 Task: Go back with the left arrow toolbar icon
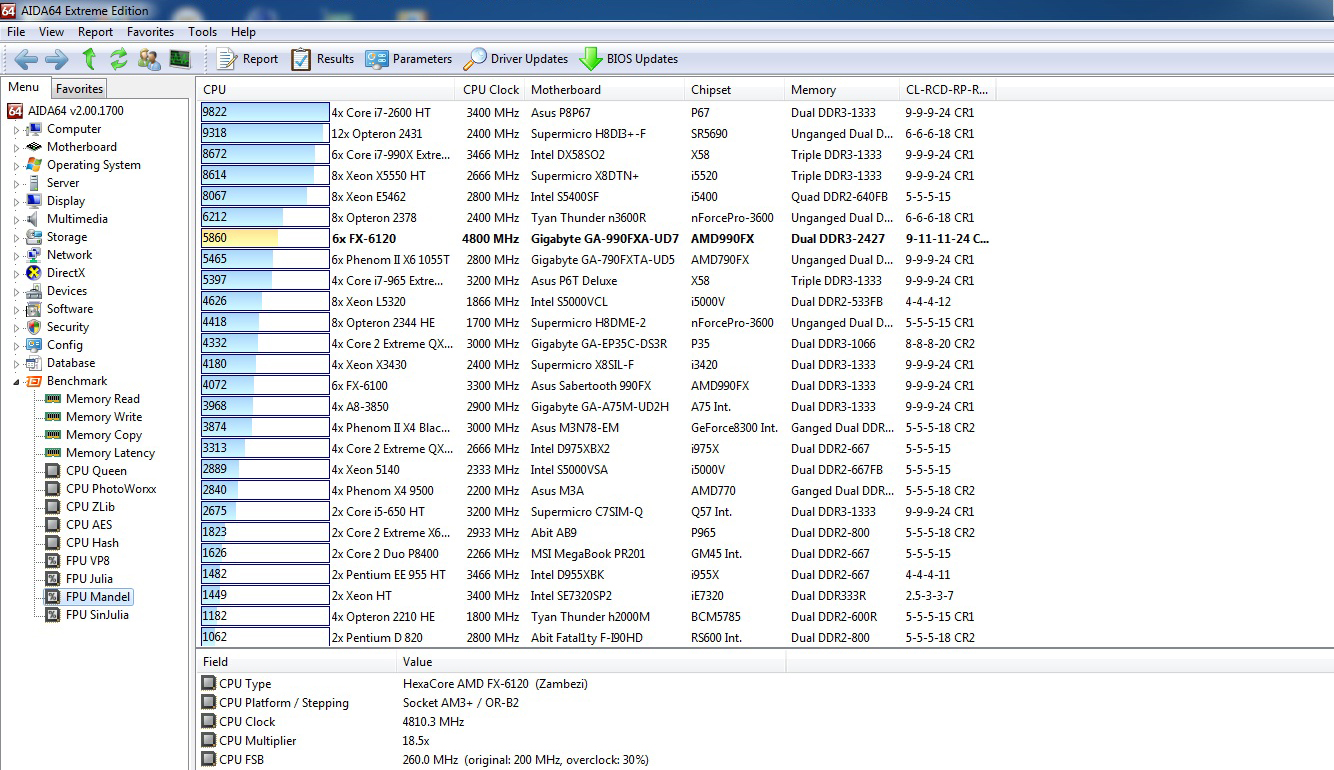coord(26,59)
